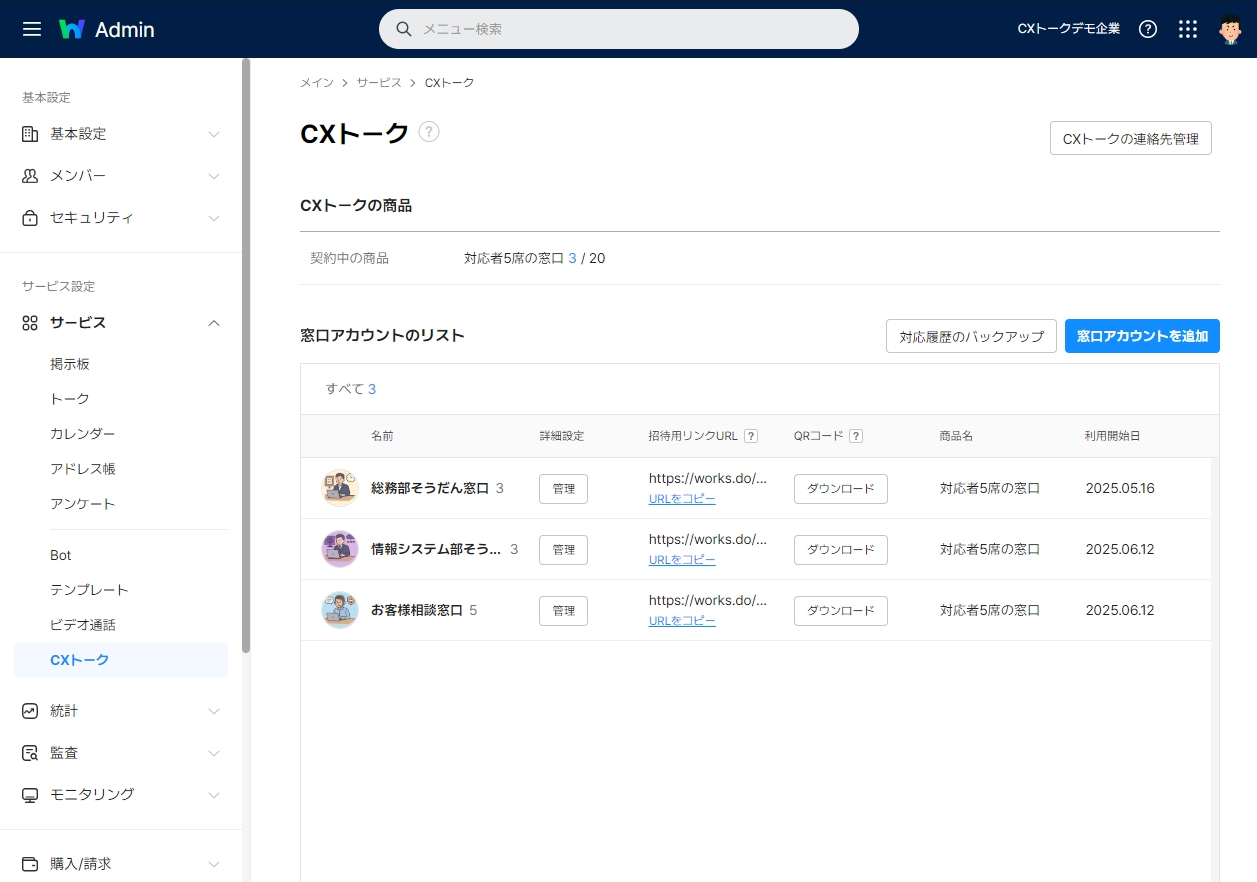Click help icon next to 招待用リンクURL
This screenshot has width=1257, height=882.
(x=751, y=436)
